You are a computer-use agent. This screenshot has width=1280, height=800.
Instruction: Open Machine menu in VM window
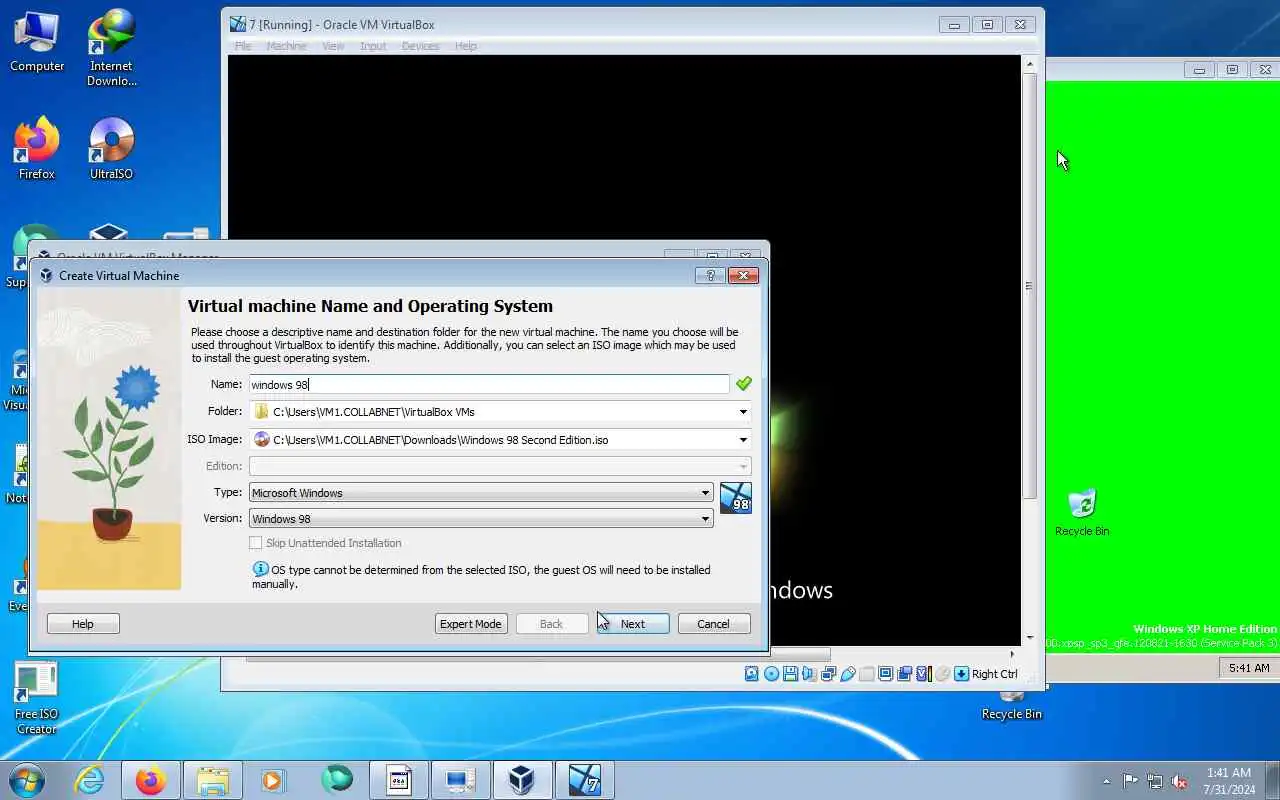point(286,46)
